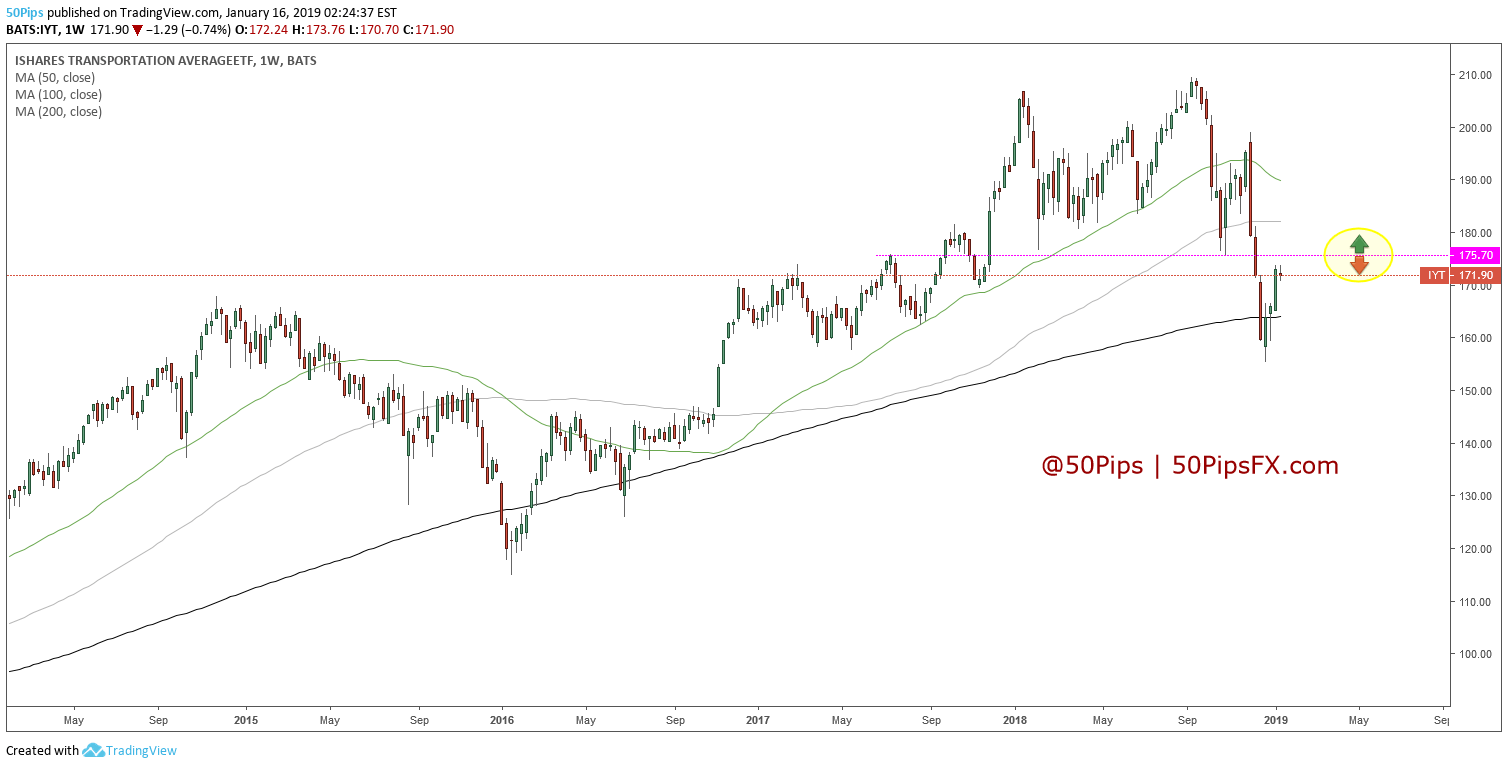Open the "Created with TradingView" link

91,750
